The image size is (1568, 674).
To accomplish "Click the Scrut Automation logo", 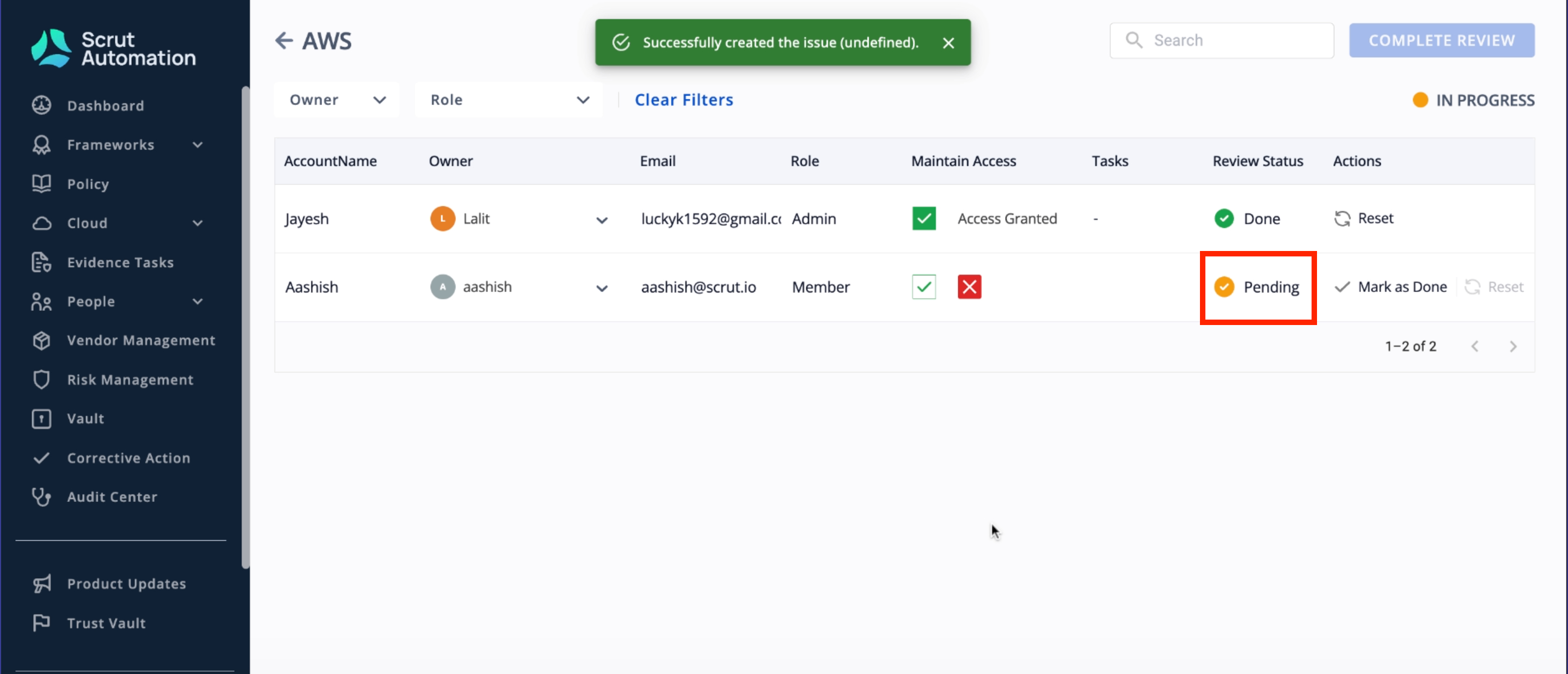I will coord(113,48).
